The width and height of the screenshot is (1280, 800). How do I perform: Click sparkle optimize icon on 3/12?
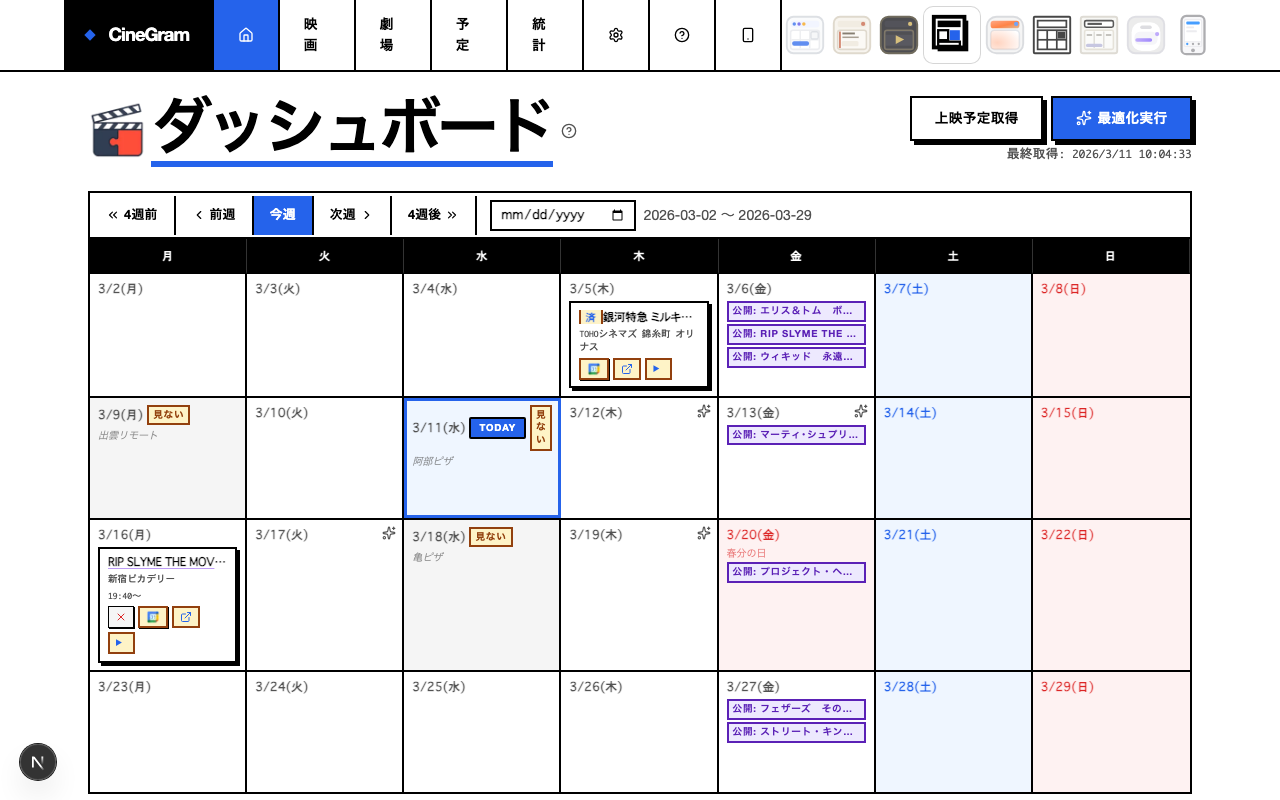point(704,411)
